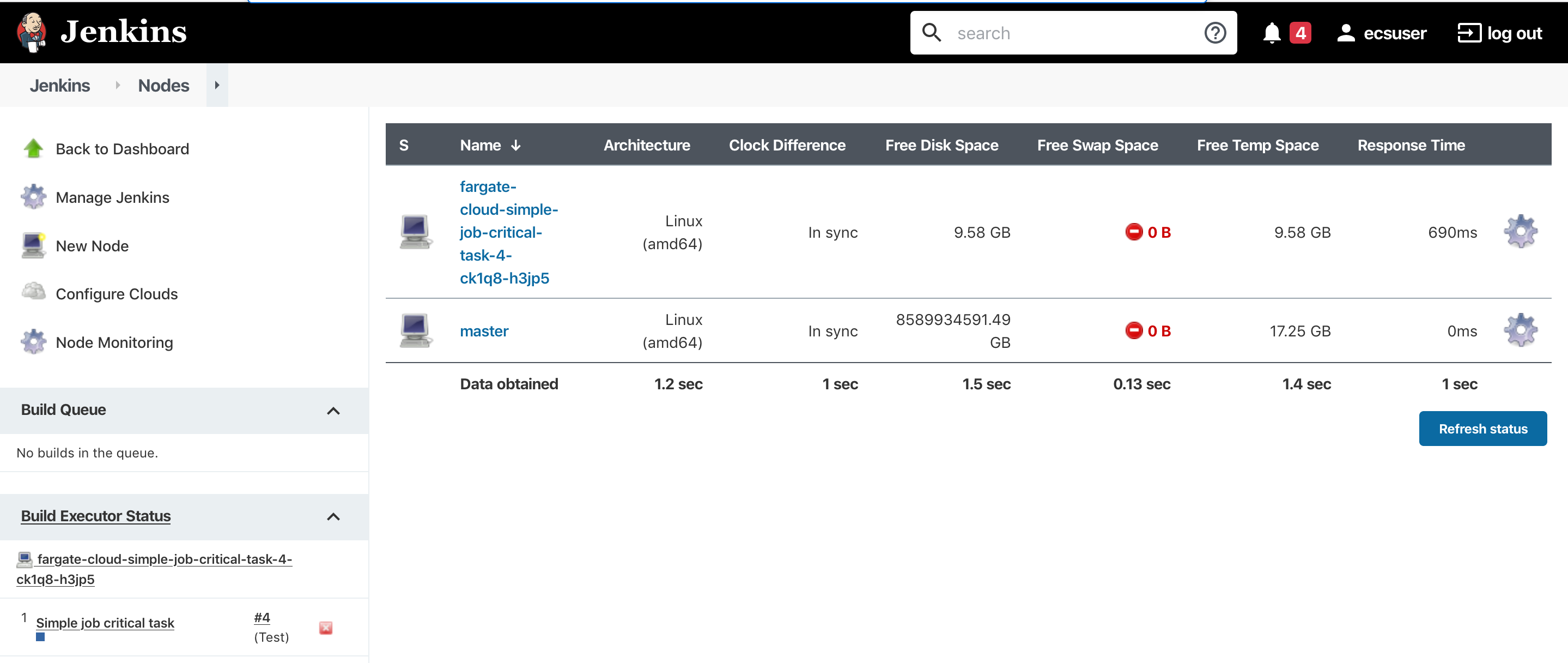Screen dimensions: 1568x663
Task: Open notifications via the bell icon
Action: point(1272,33)
